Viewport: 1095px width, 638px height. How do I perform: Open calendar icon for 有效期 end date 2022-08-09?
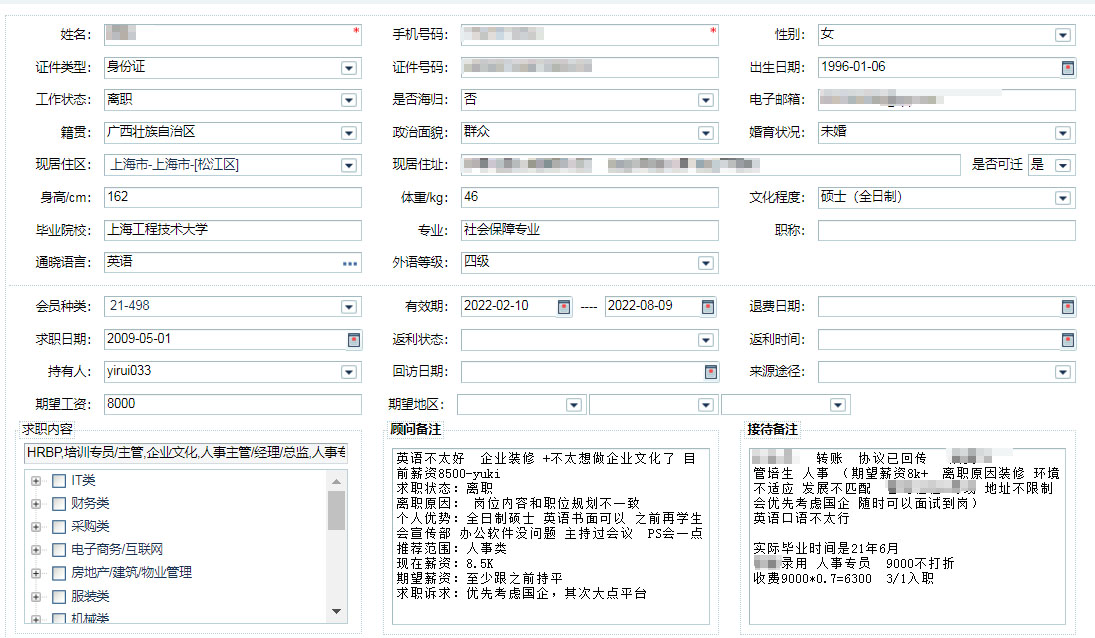(707, 307)
